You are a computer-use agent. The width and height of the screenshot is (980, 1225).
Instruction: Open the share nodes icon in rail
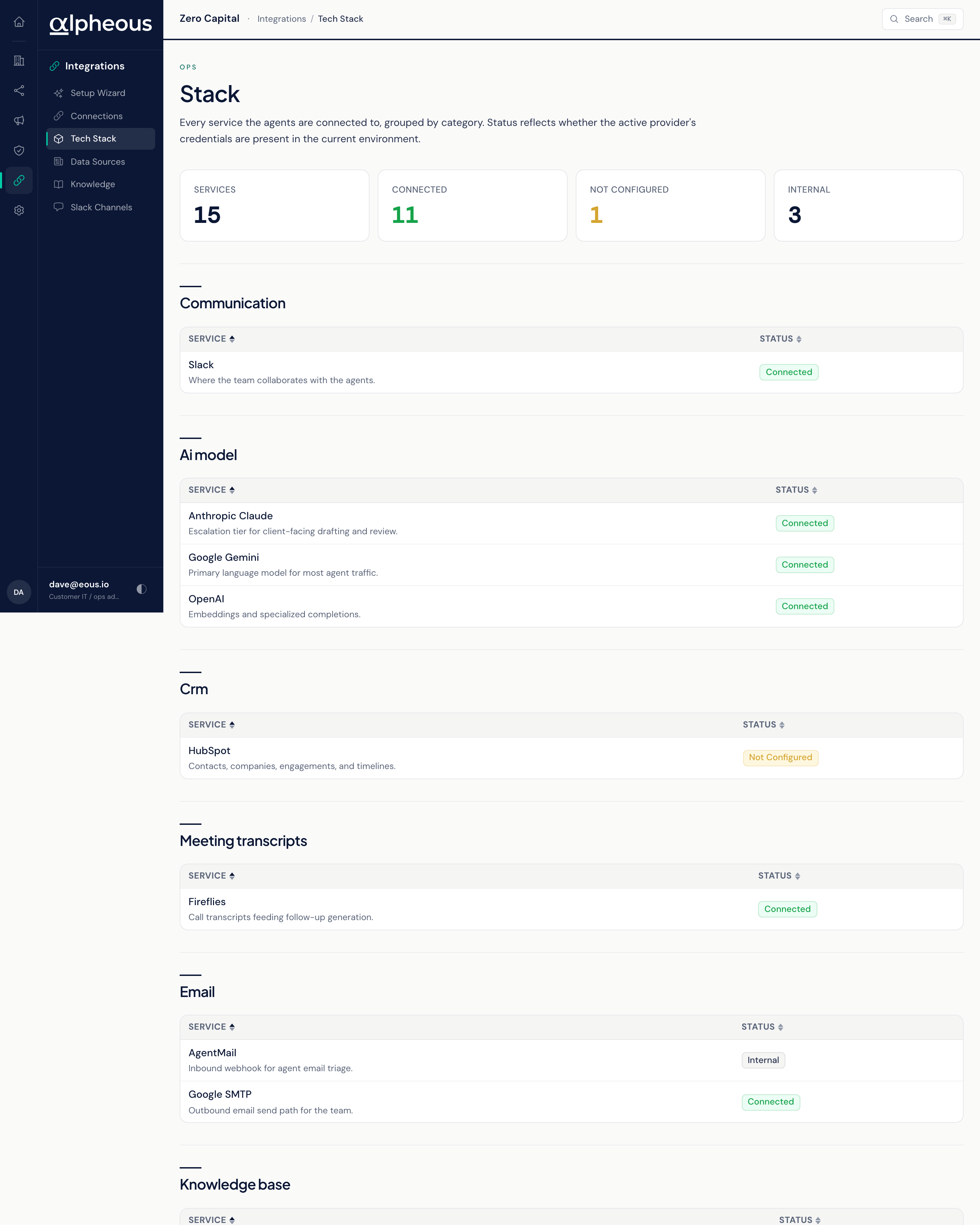tap(19, 90)
